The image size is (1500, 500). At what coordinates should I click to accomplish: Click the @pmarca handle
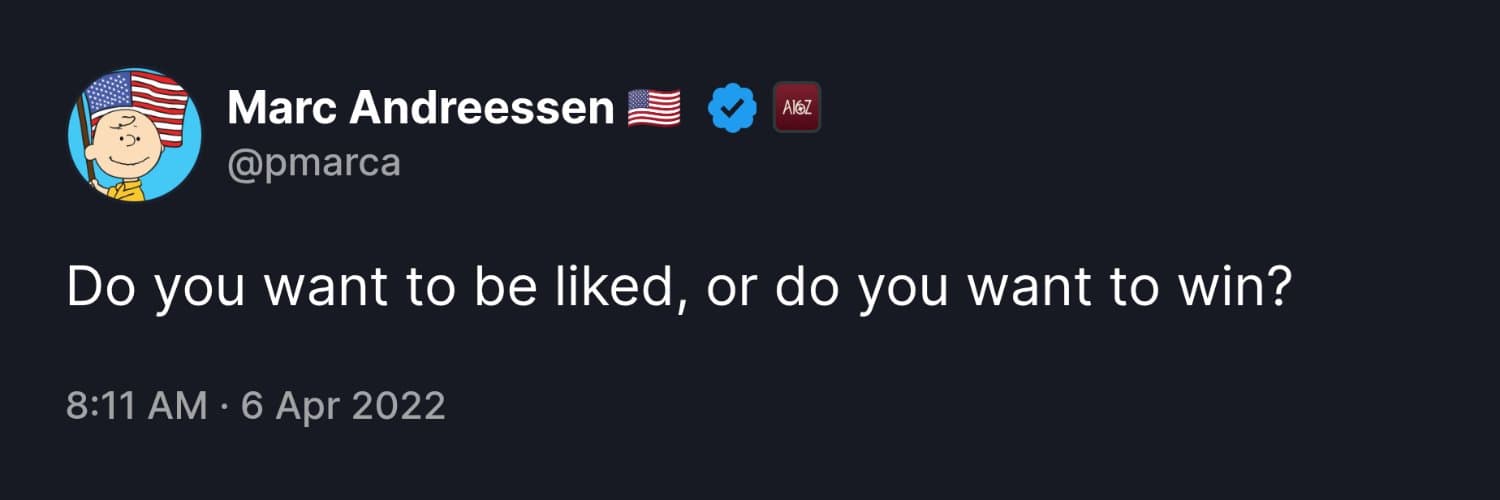(x=314, y=161)
